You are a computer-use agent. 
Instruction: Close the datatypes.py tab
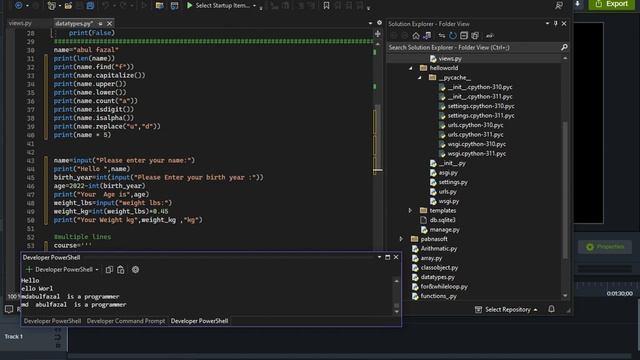point(109,24)
